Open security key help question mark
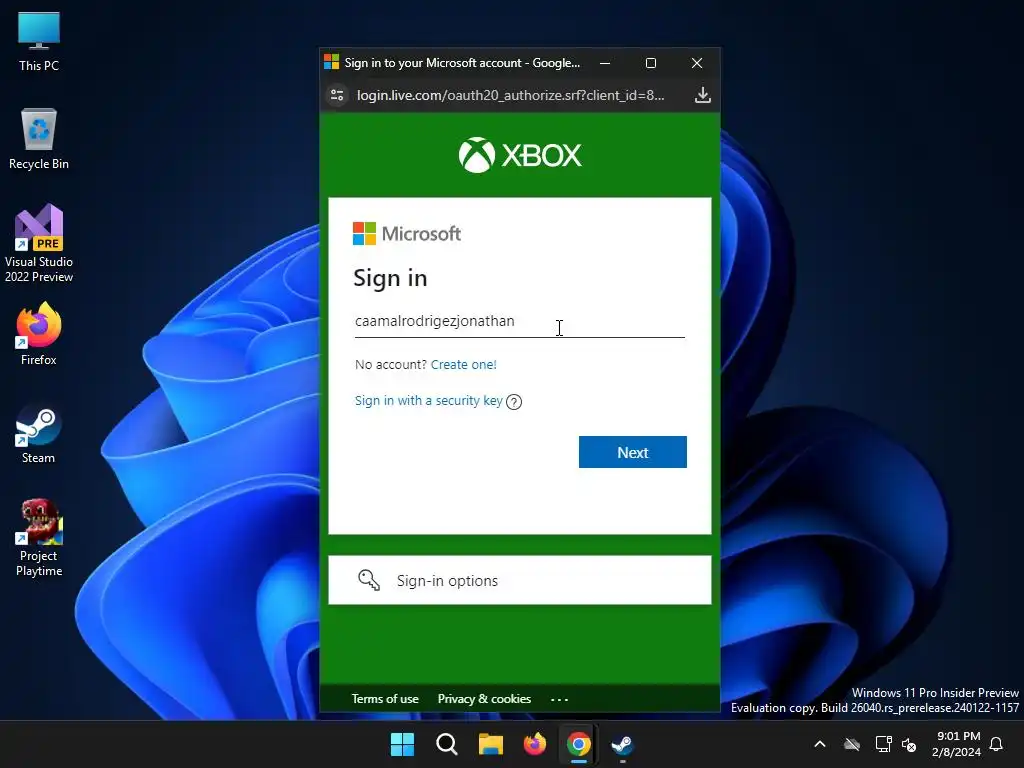Image resolution: width=1024 pixels, height=768 pixels. click(x=514, y=402)
